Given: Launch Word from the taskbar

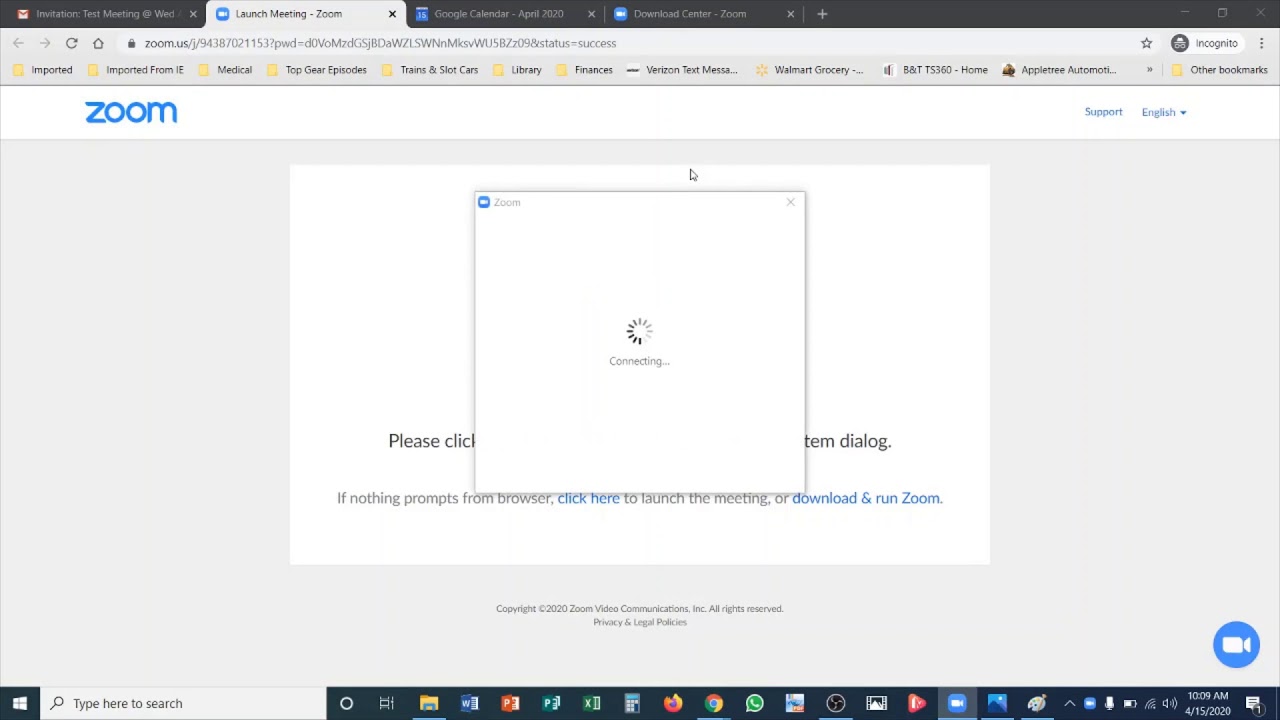Looking at the screenshot, I should pos(470,703).
